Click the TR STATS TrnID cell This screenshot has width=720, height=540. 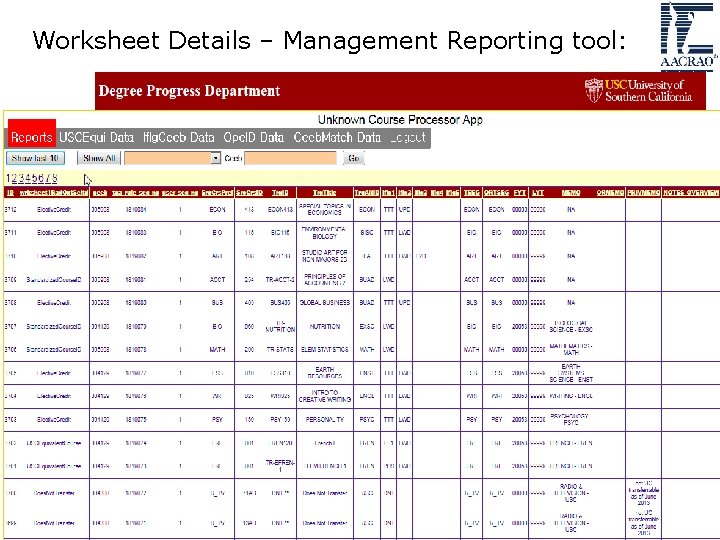(x=280, y=349)
